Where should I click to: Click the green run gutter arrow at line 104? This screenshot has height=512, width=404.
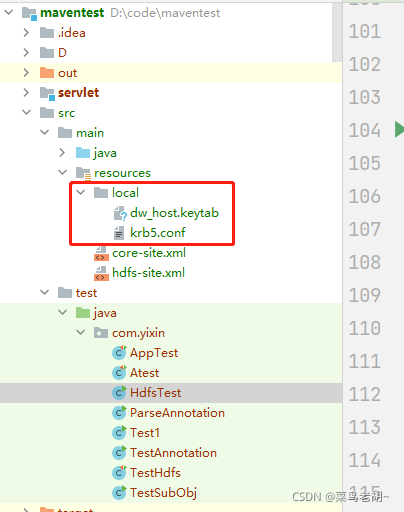click(399, 129)
